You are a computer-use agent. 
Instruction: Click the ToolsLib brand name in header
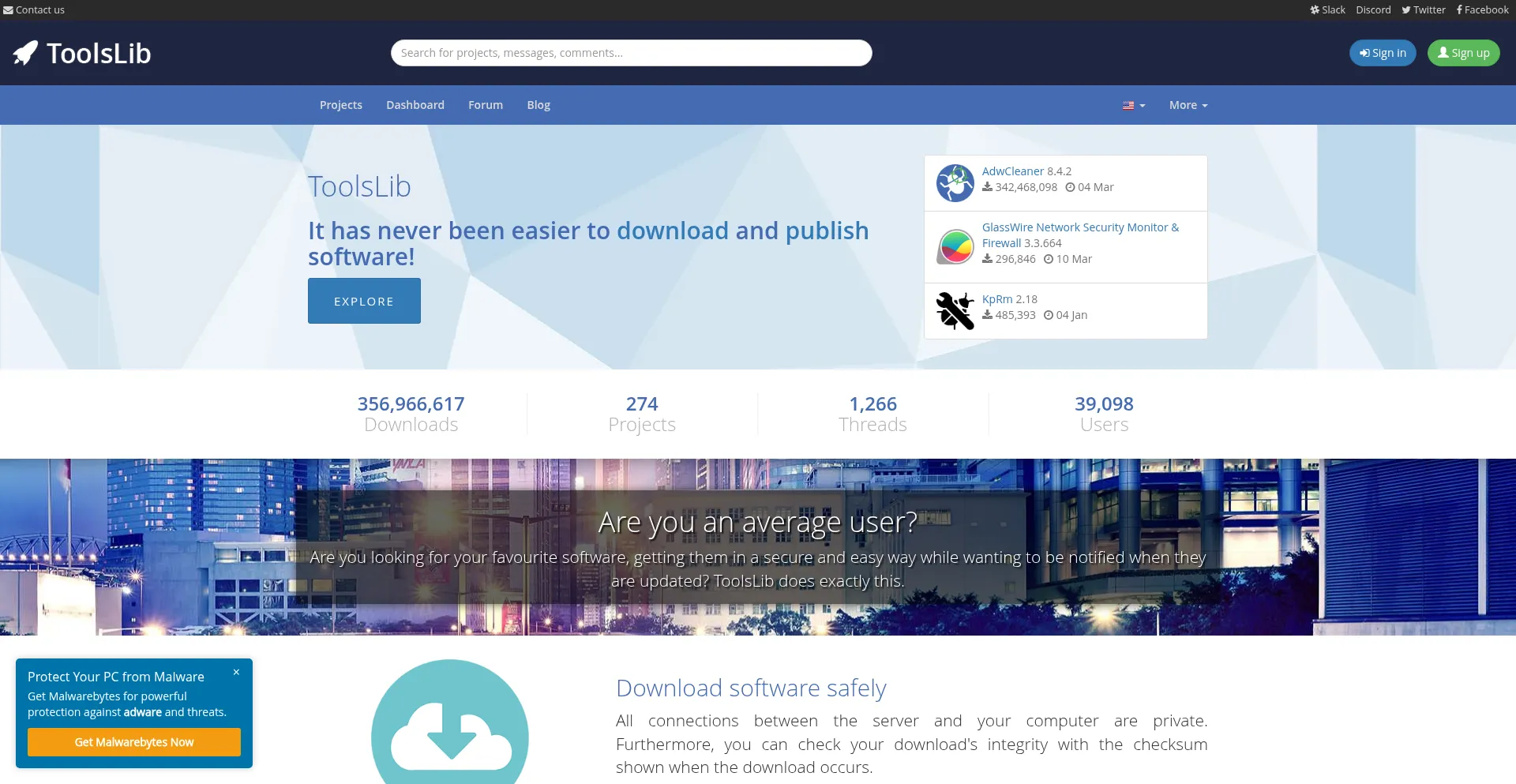[99, 53]
